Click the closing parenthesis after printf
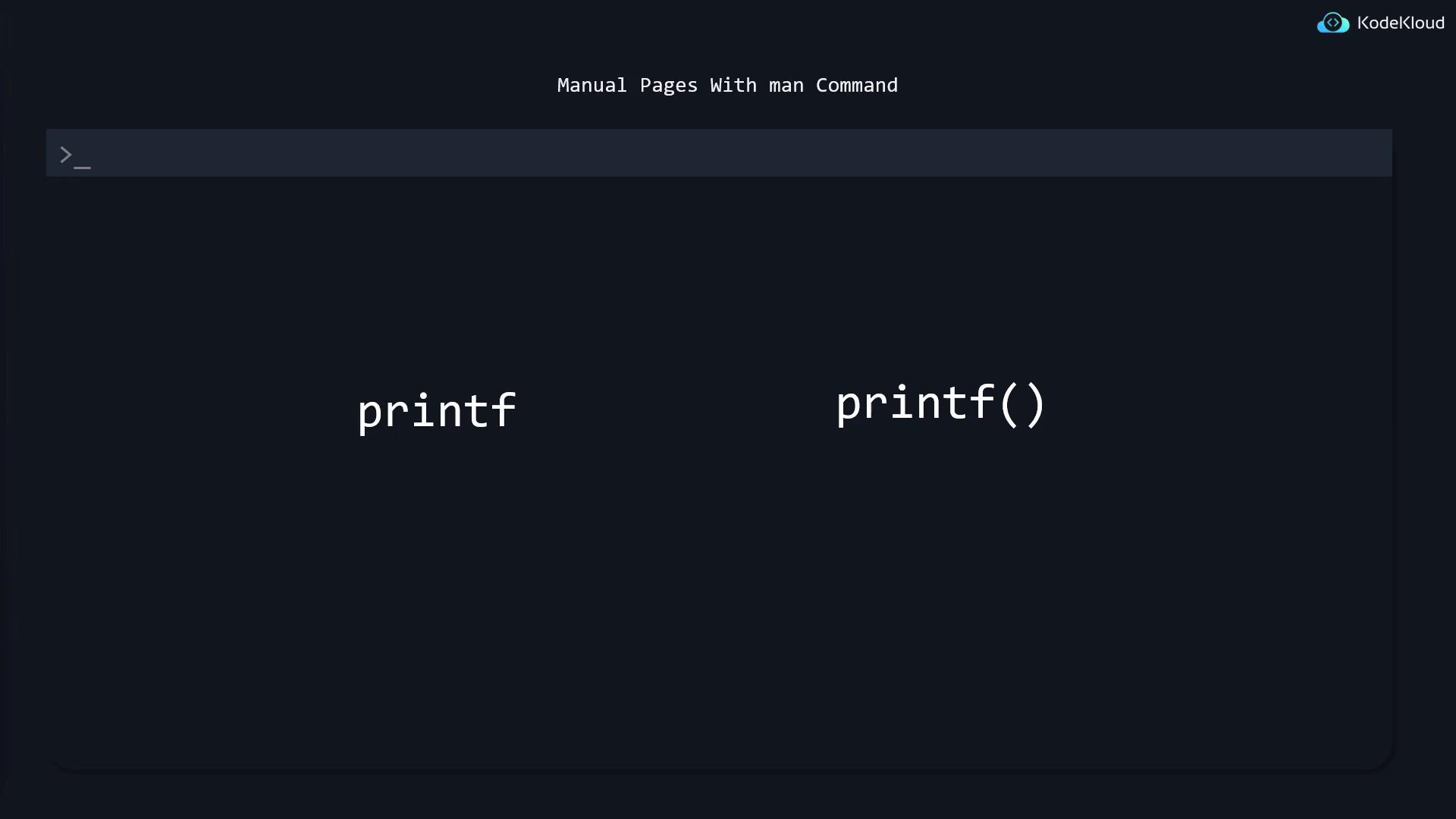1456x819 pixels. [x=1035, y=404]
